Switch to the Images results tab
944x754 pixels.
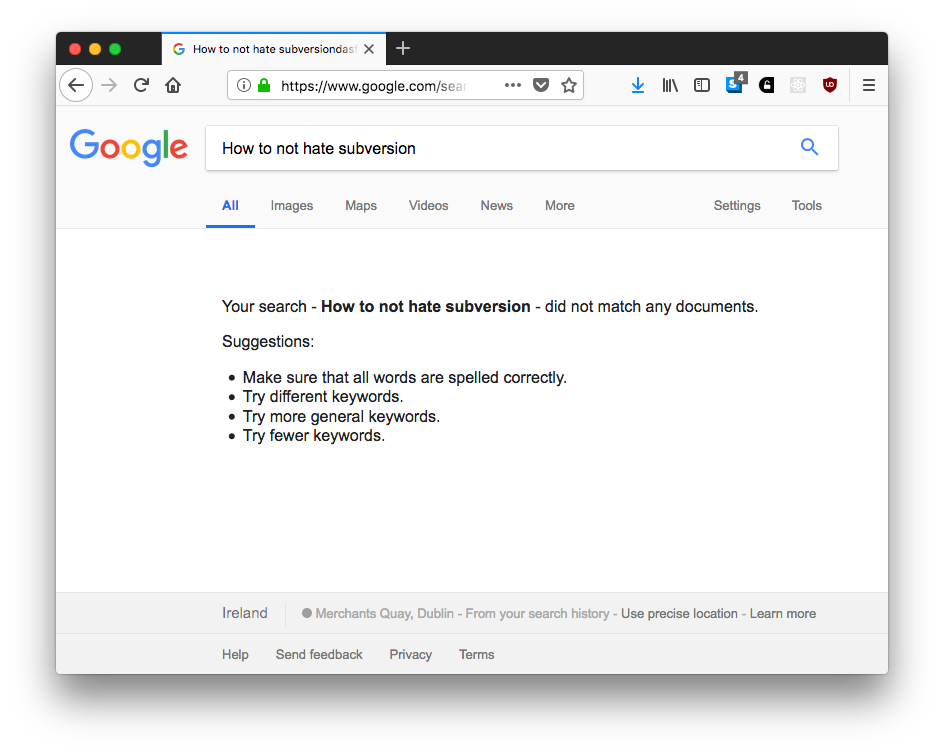(x=292, y=206)
